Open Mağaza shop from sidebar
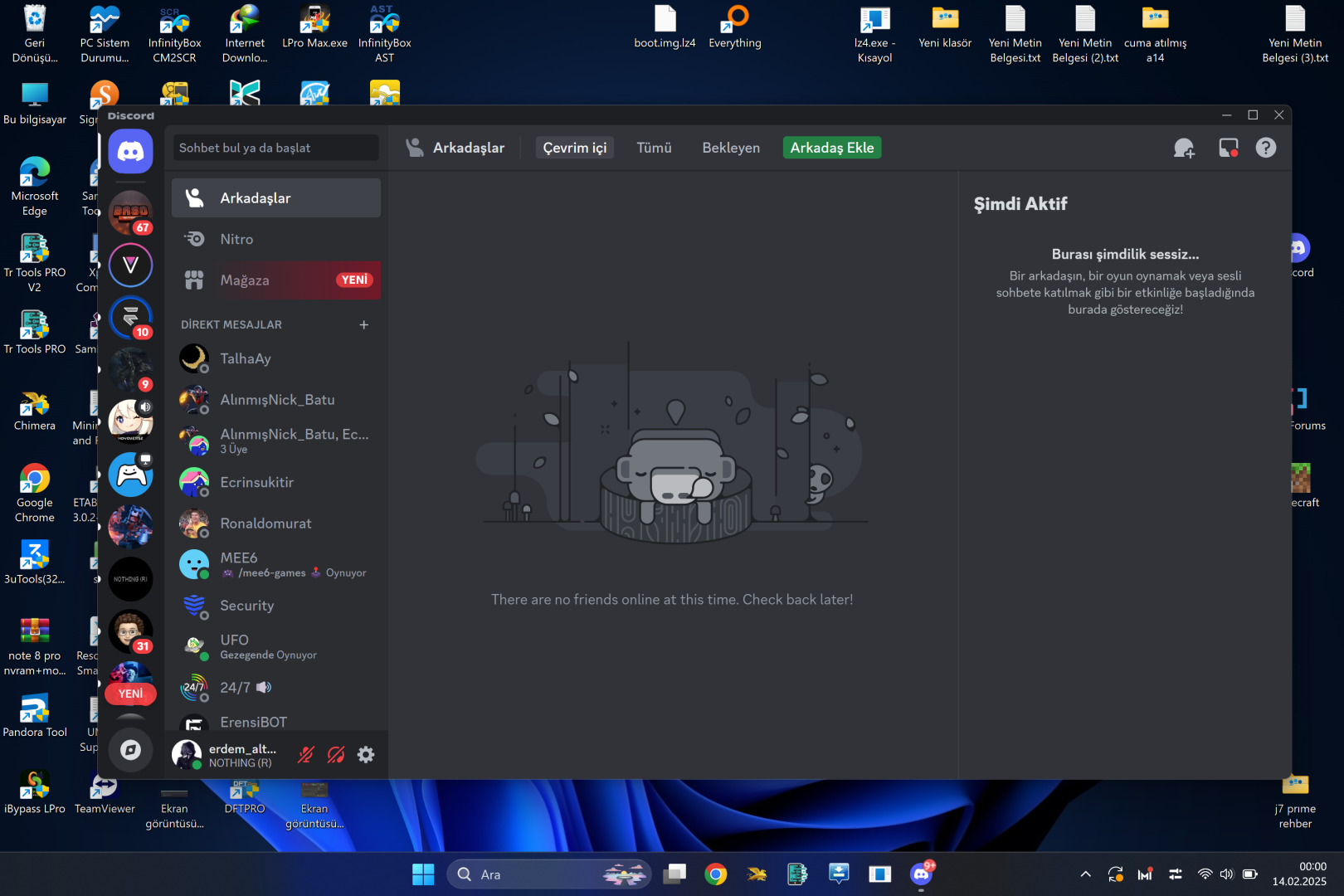Screen dimensions: 1344x896 pyautogui.click(x=276, y=280)
